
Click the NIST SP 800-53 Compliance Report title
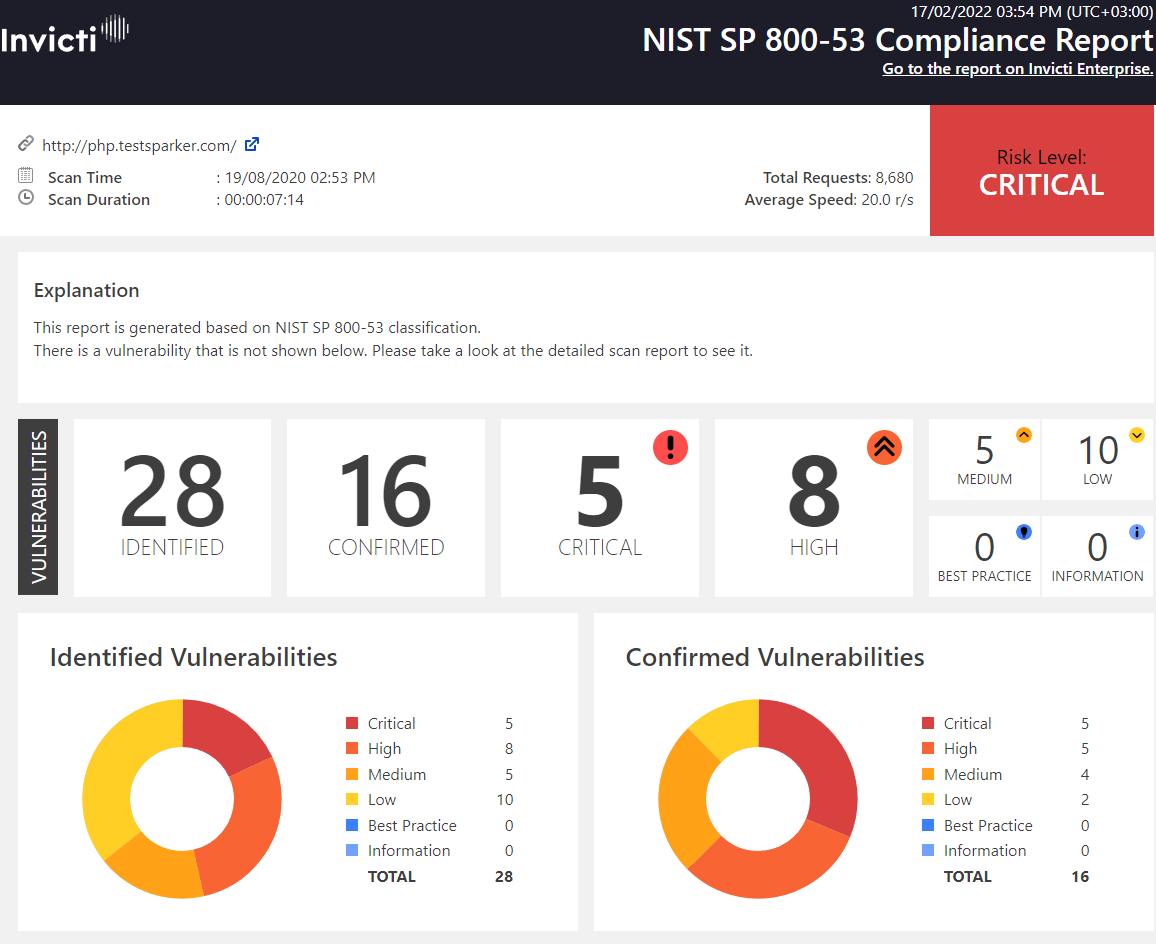[897, 40]
